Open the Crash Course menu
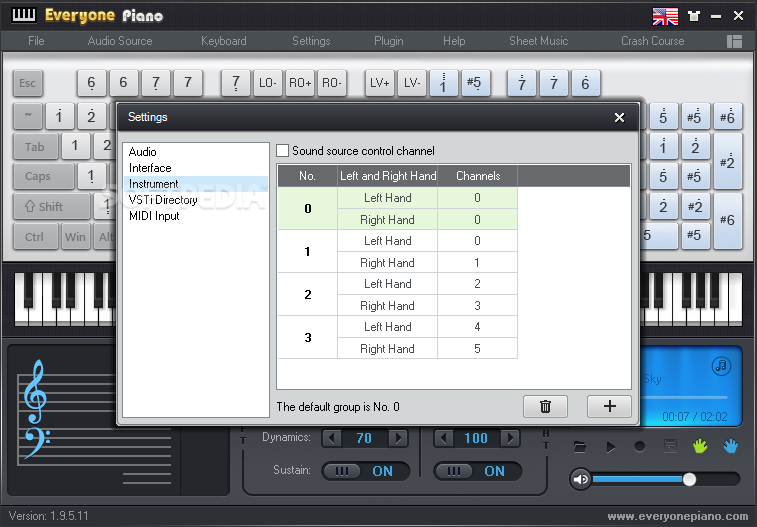757x527 pixels. pos(653,41)
